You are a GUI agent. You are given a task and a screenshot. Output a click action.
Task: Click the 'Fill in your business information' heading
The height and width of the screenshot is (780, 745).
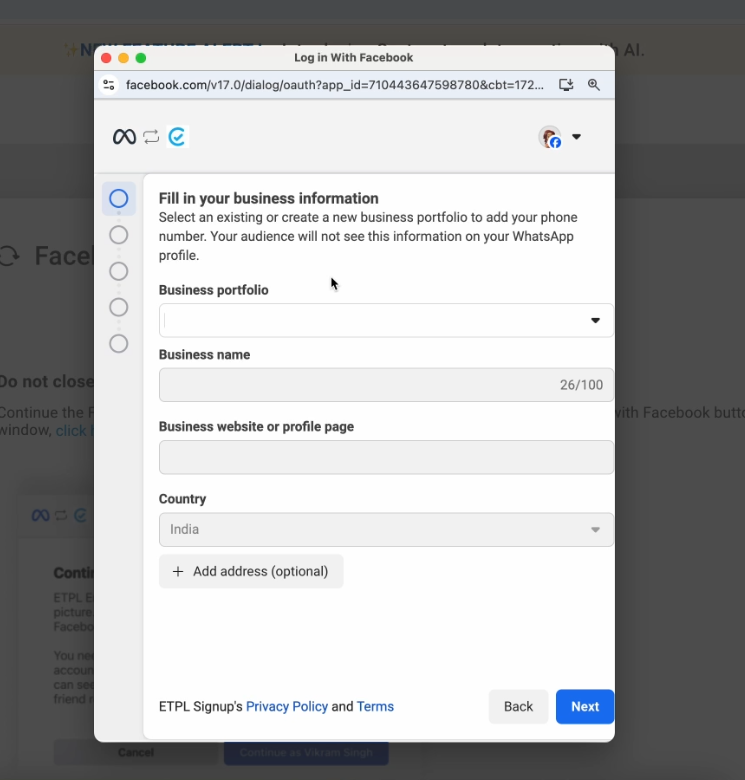tap(269, 198)
